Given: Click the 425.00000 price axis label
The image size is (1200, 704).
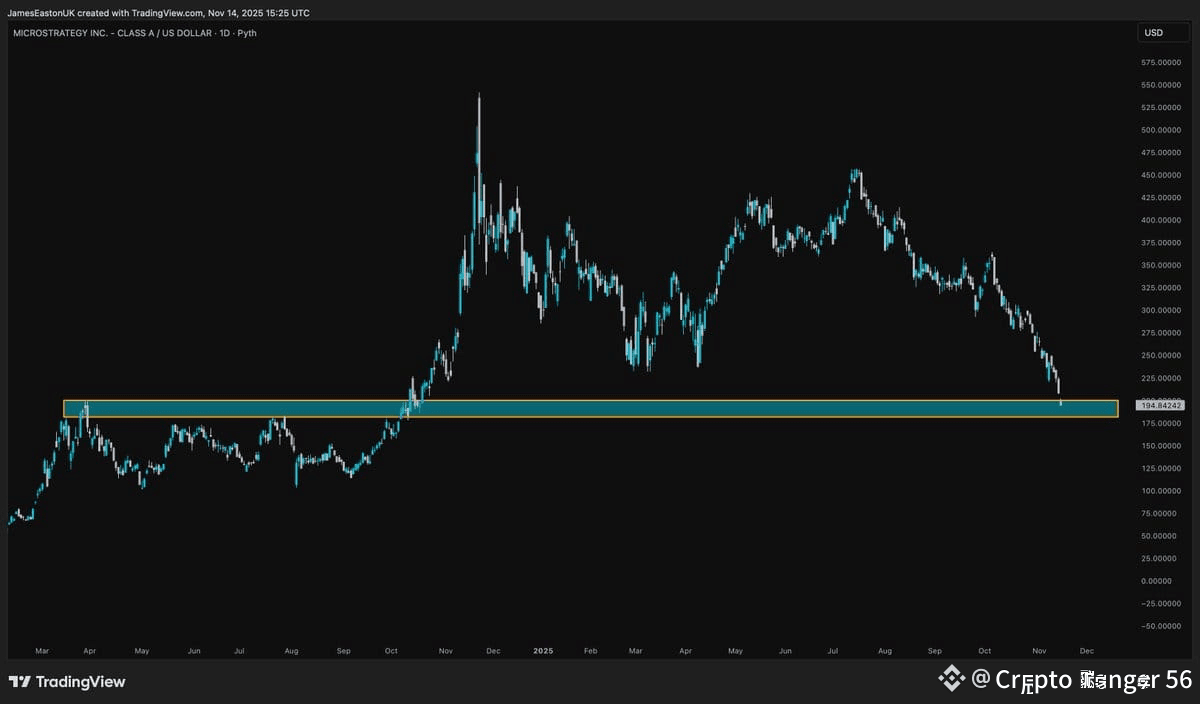Looking at the screenshot, I should click(x=1162, y=197).
